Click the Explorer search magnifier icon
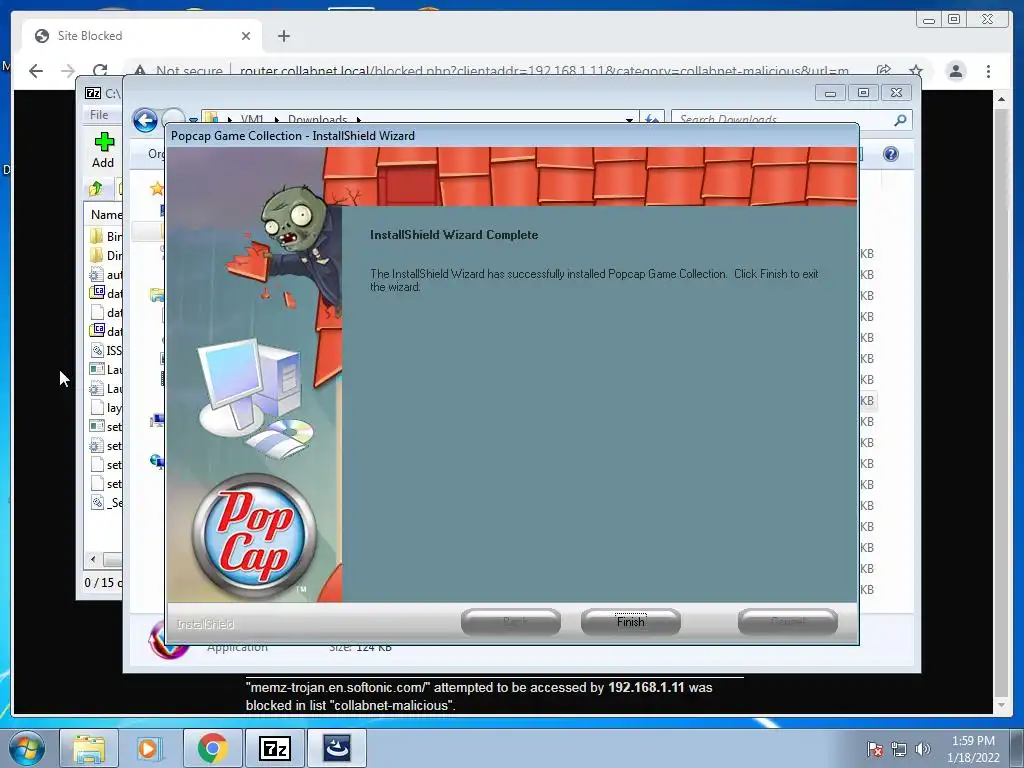 (x=900, y=120)
